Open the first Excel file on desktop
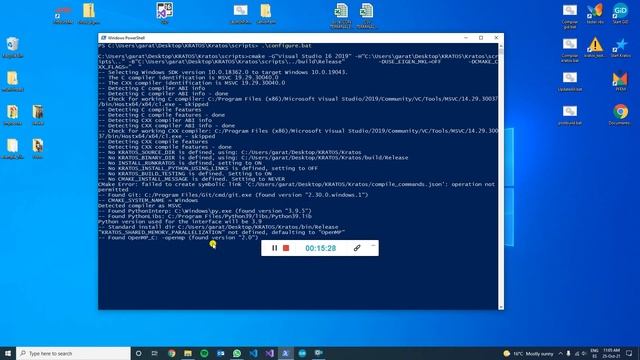 (341, 16)
